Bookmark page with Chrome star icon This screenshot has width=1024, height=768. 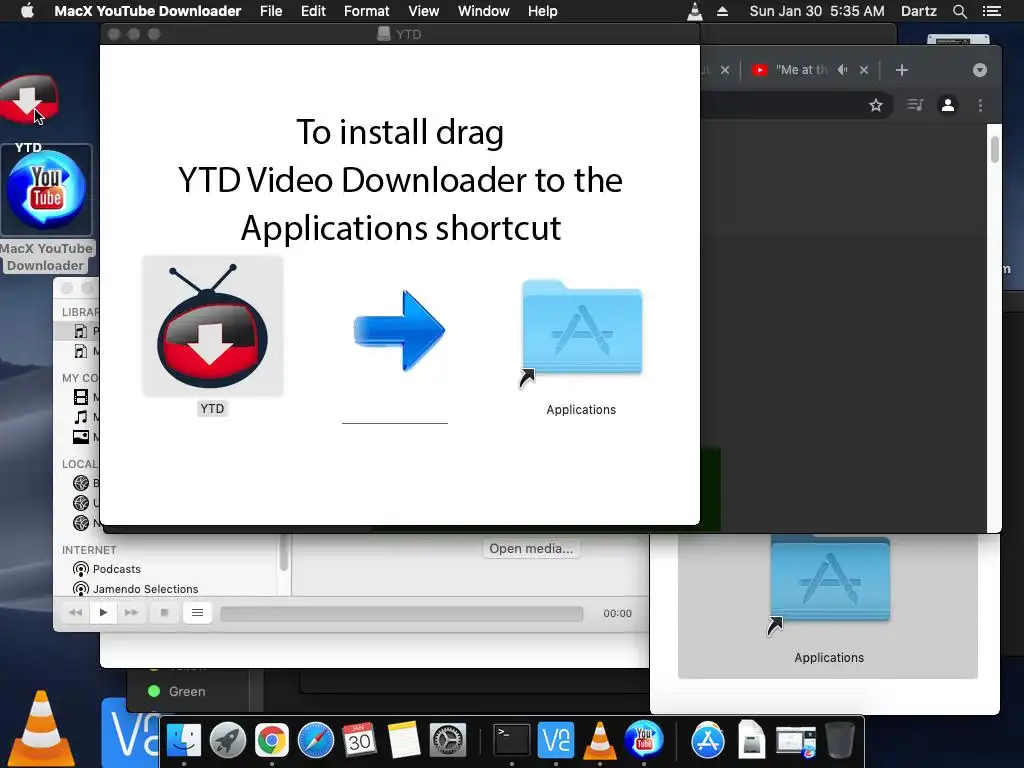[876, 105]
